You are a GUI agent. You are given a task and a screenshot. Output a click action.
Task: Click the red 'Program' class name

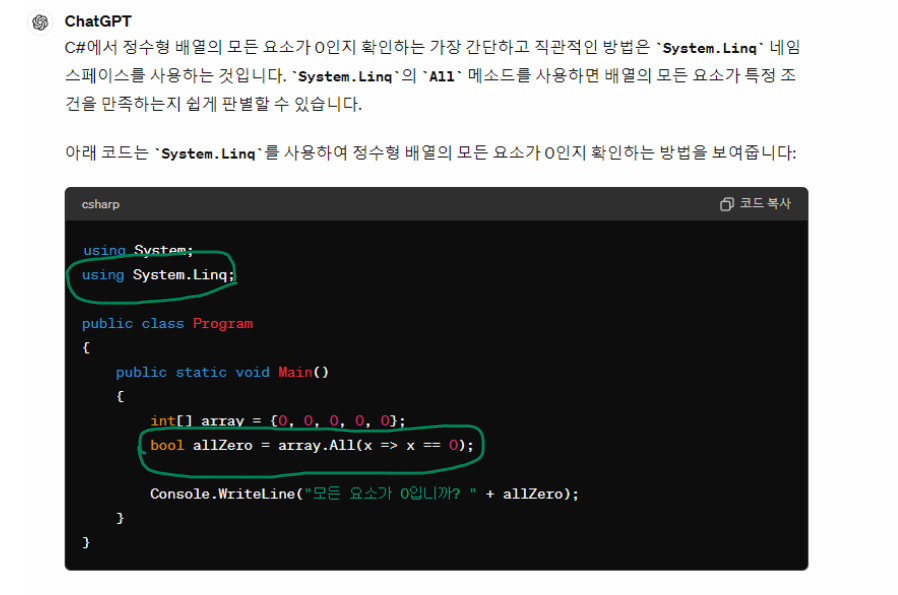point(223,324)
